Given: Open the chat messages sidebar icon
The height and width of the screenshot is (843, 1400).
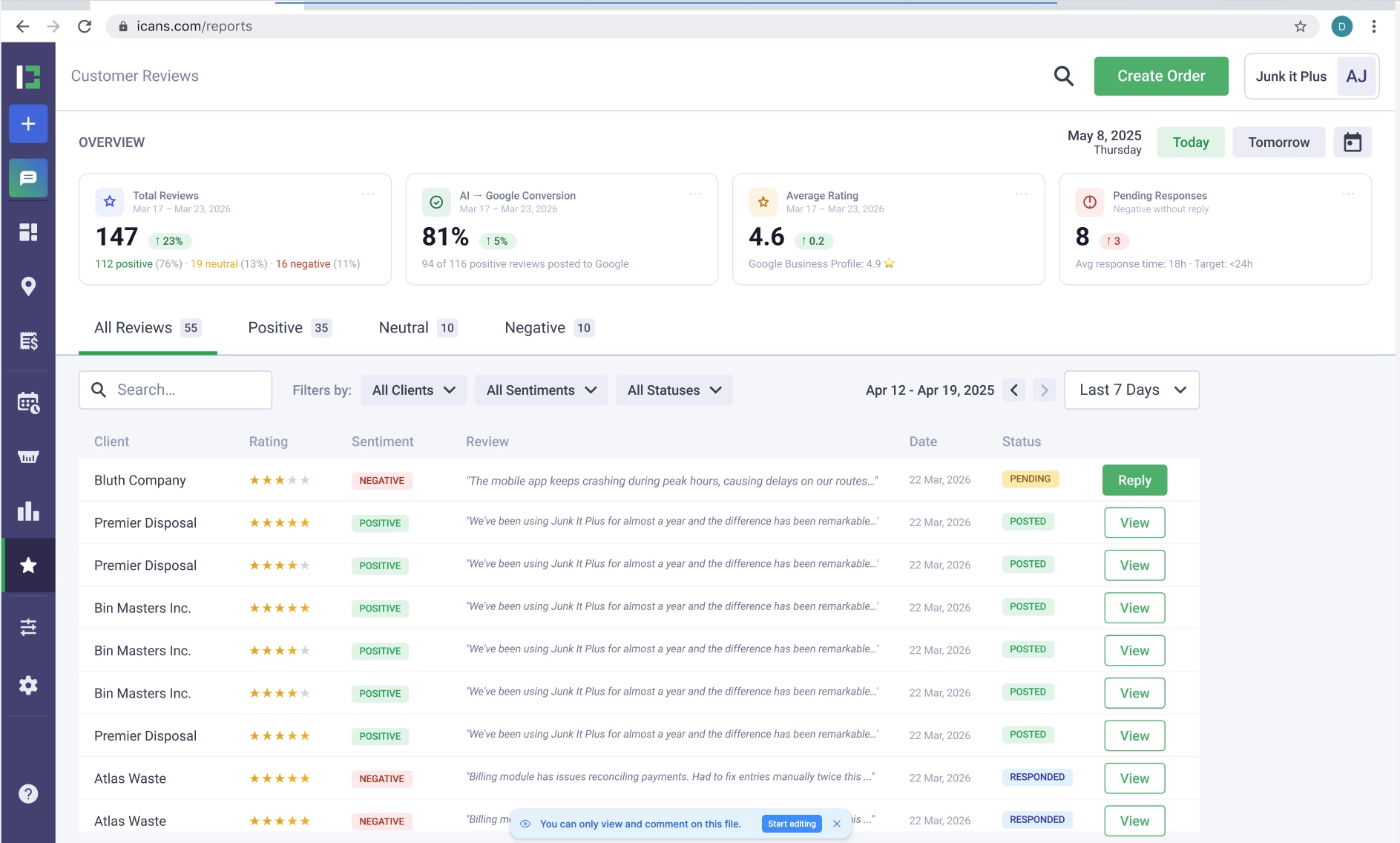Looking at the screenshot, I should click(x=28, y=178).
